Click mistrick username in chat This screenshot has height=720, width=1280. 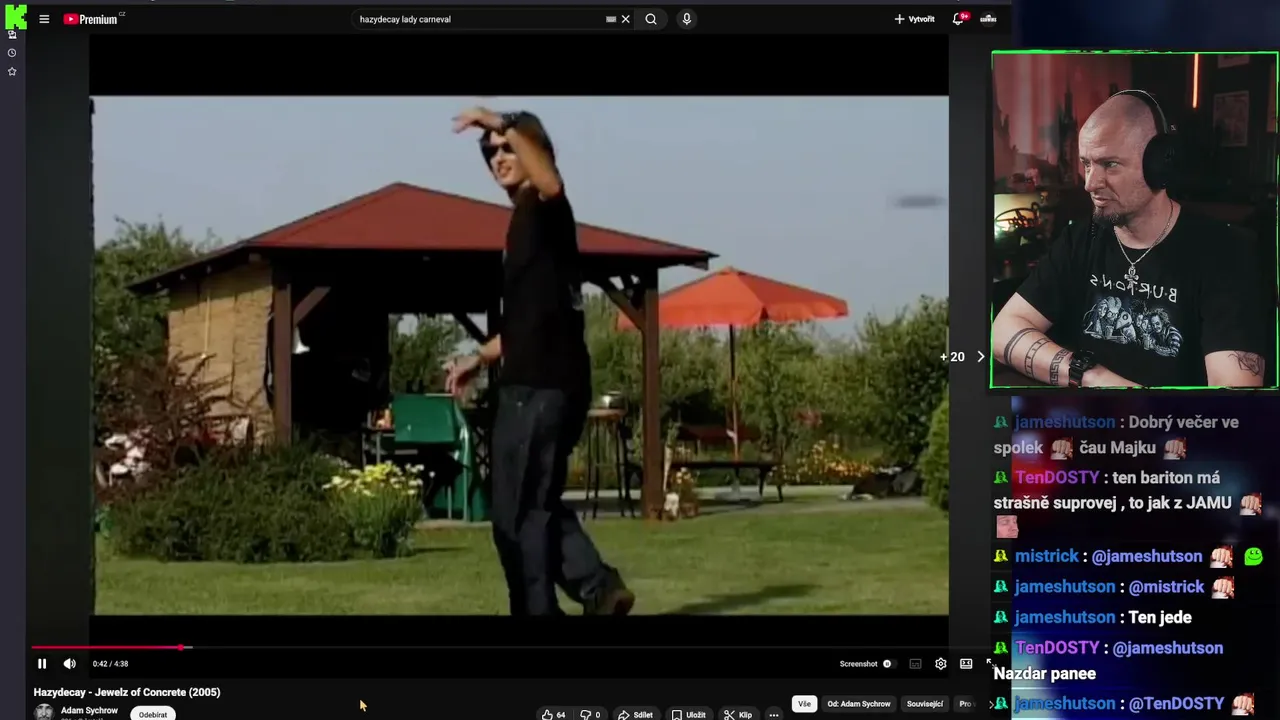(1047, 556)
